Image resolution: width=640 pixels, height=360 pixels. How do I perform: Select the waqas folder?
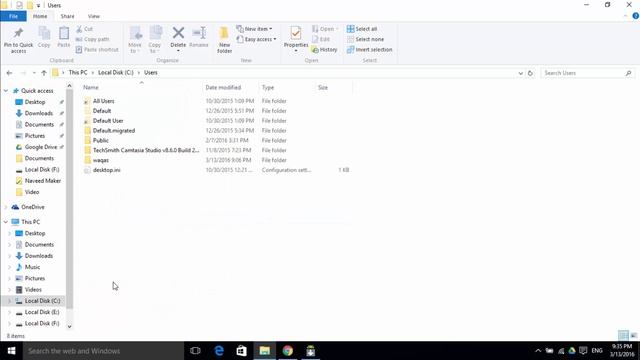100,160
